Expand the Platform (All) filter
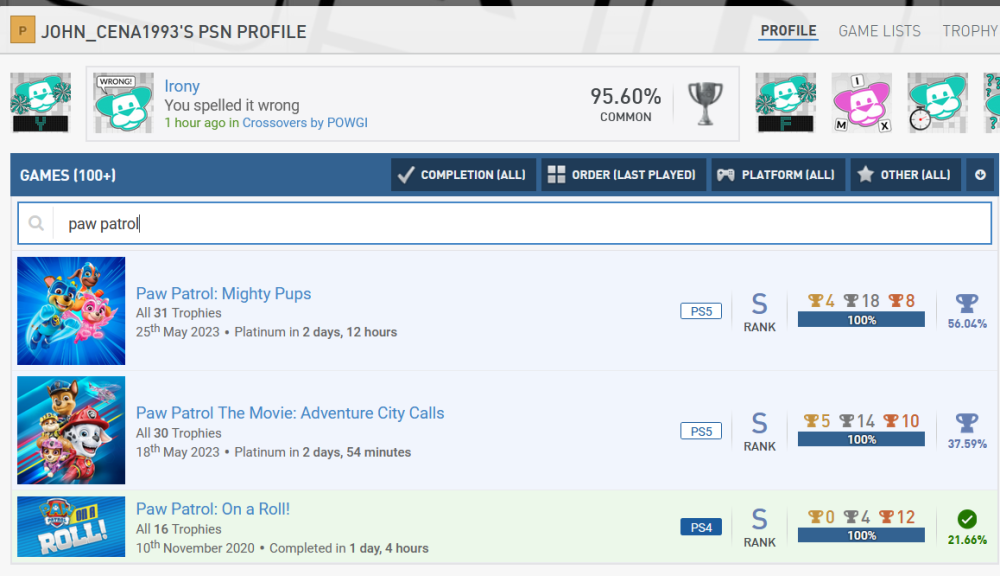Viewport: 1000px width, 576px height. (x=778, y=175)
